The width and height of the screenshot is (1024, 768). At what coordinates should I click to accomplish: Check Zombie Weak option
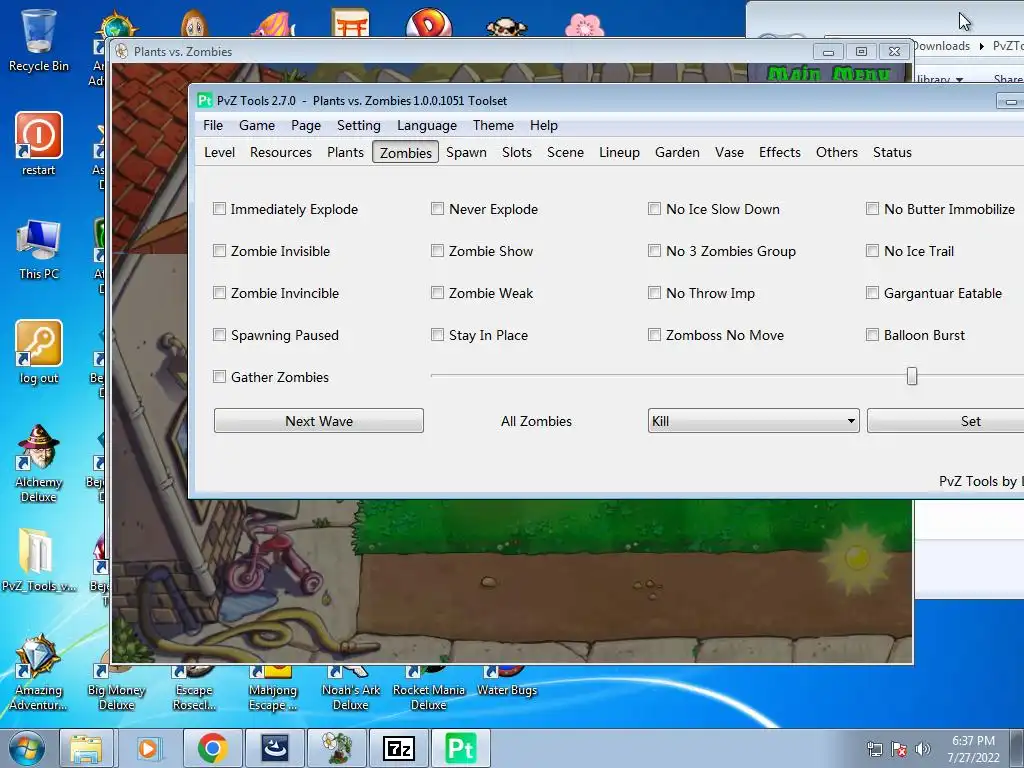pyautogui.click(x=438, y=293)
